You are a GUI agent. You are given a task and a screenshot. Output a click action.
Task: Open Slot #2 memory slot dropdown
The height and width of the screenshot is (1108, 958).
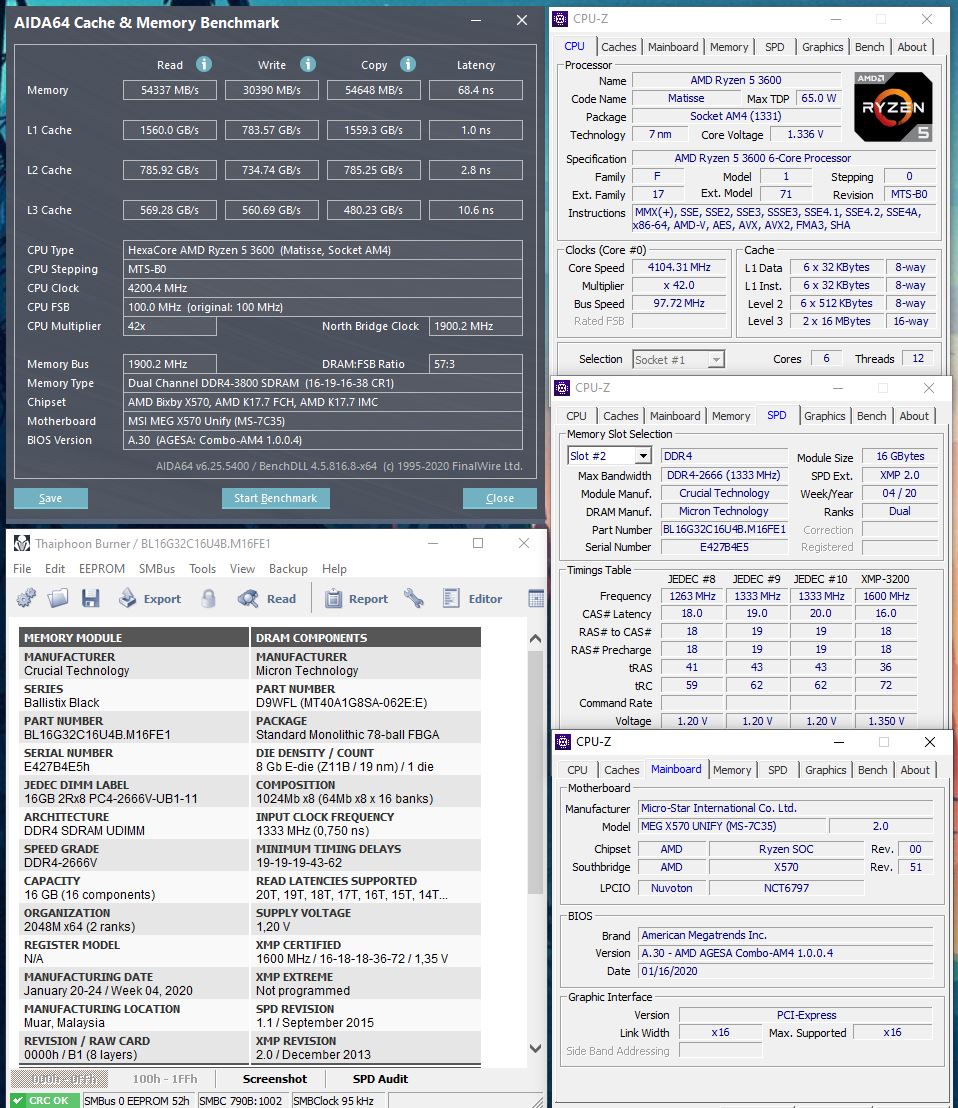(609, 456)
